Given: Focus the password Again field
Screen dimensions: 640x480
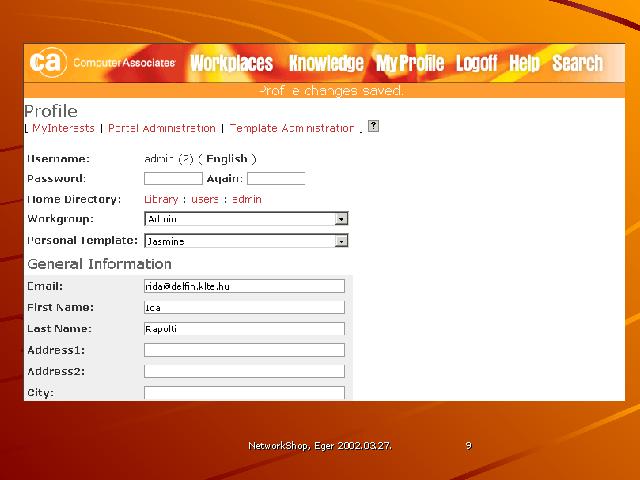Looking at the screenshot, I should [276, 178].
